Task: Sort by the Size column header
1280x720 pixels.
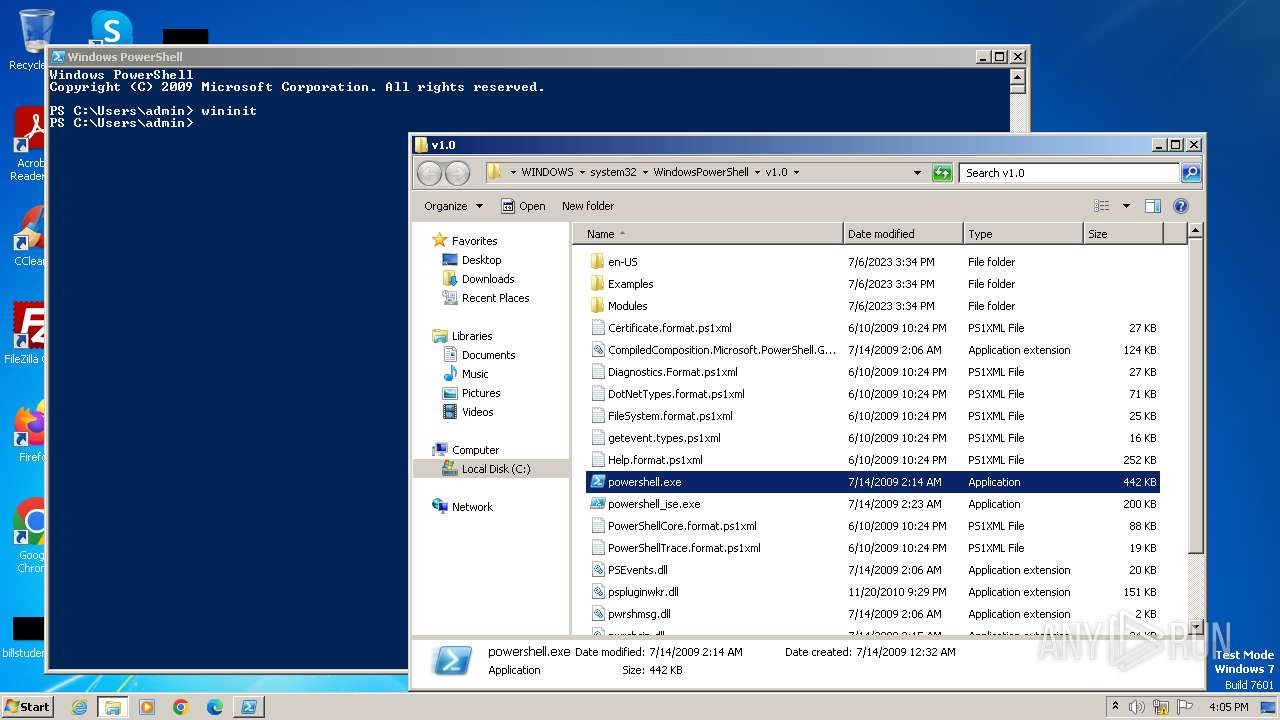Action: [x=1123, y=234]
